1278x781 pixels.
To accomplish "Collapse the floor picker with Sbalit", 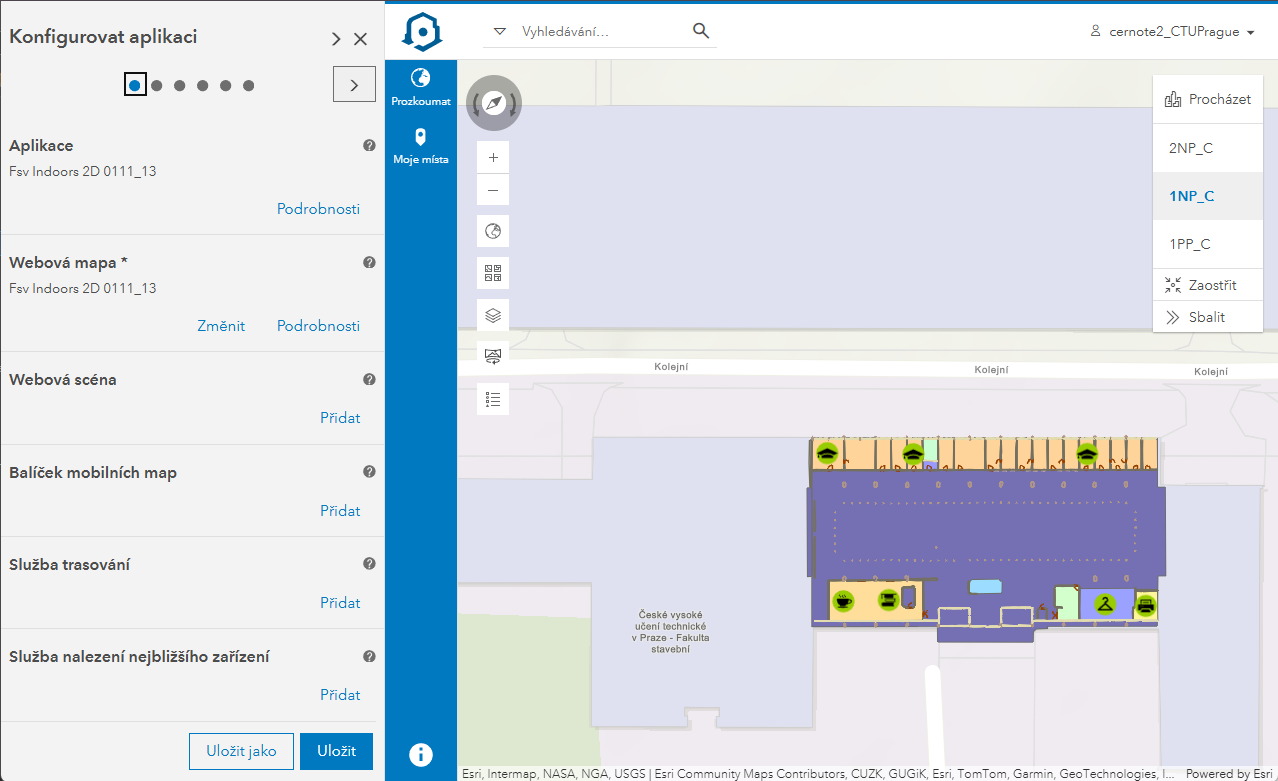I will [1208, 317].
